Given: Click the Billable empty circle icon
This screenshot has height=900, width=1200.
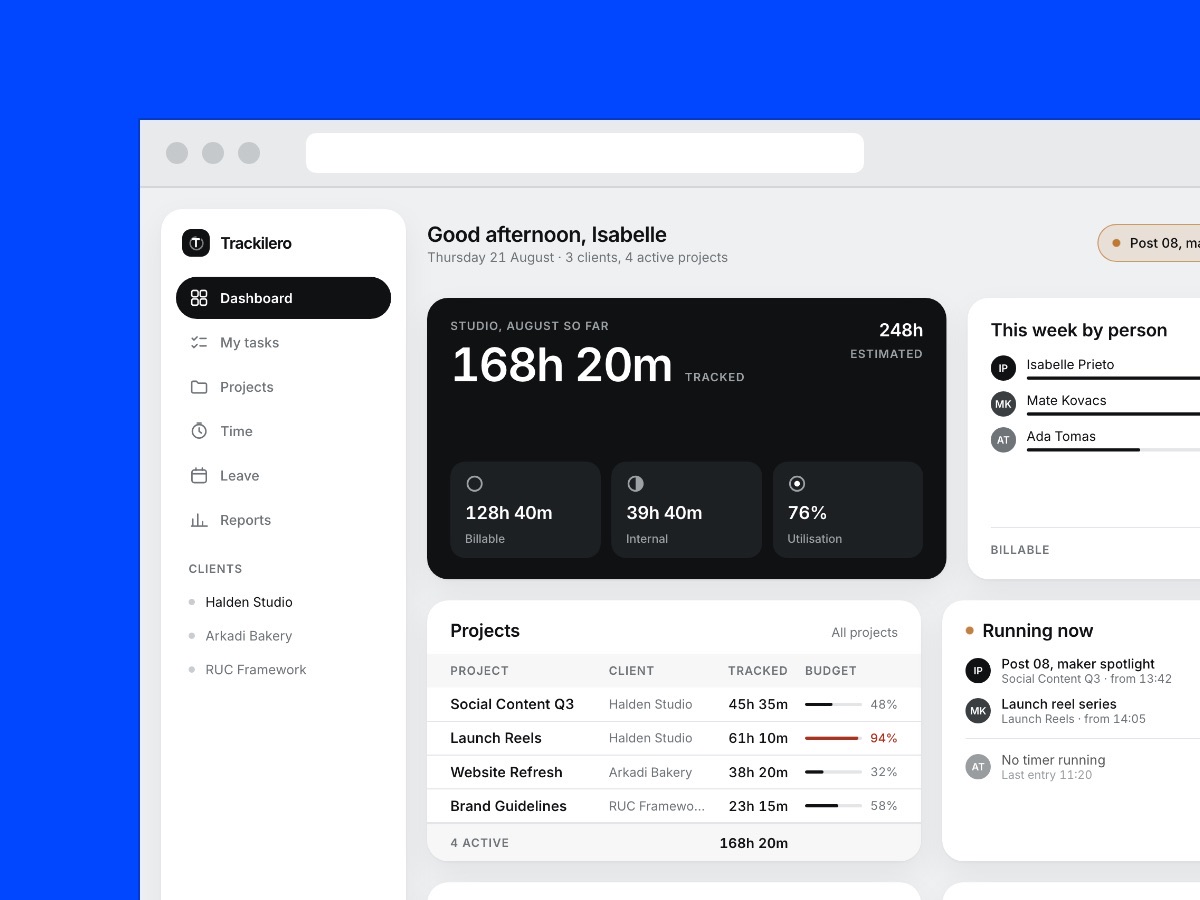Looking at the screenshot, I should [x=475, y=484].
